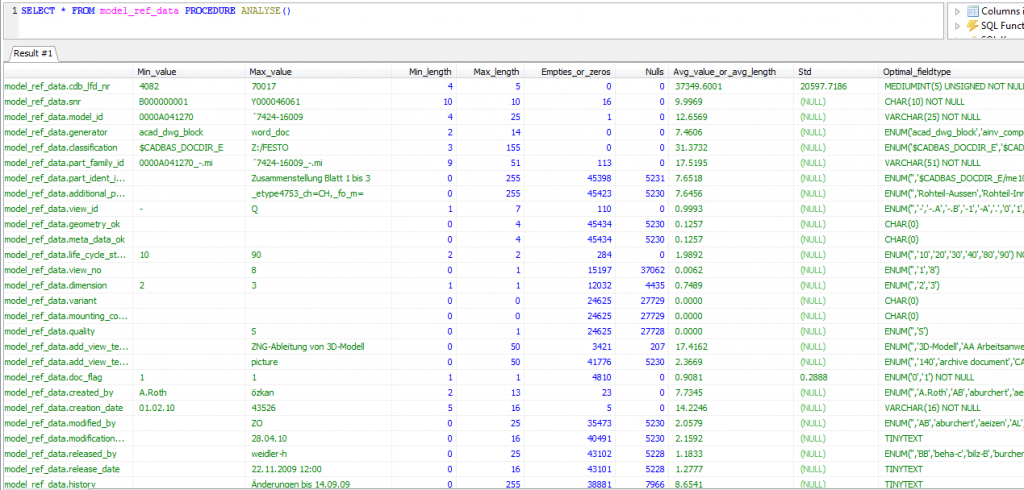Switch to the Result #1 tab
This screenshot has width=1024, height=490.
[33, 52]
